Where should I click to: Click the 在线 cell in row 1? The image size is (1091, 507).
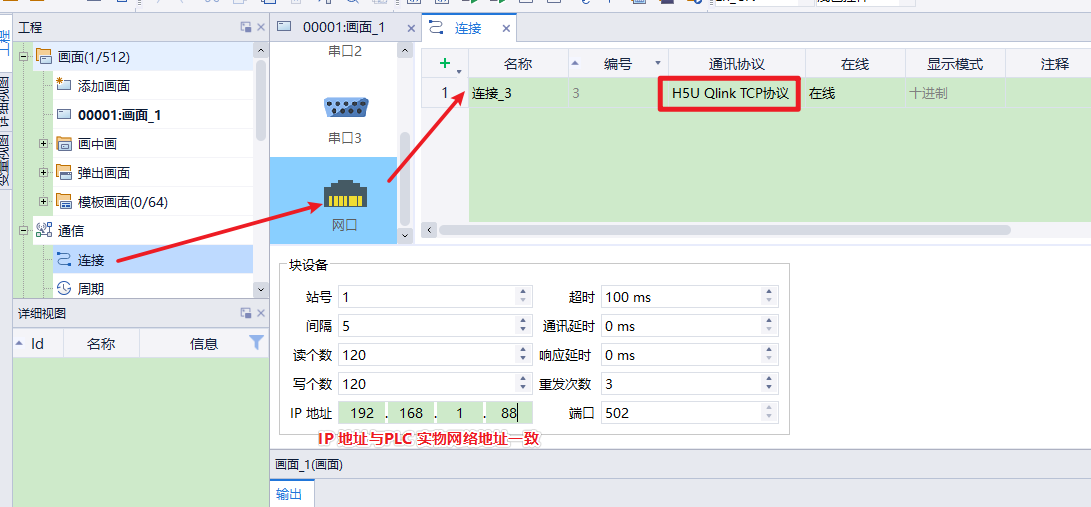855,93
